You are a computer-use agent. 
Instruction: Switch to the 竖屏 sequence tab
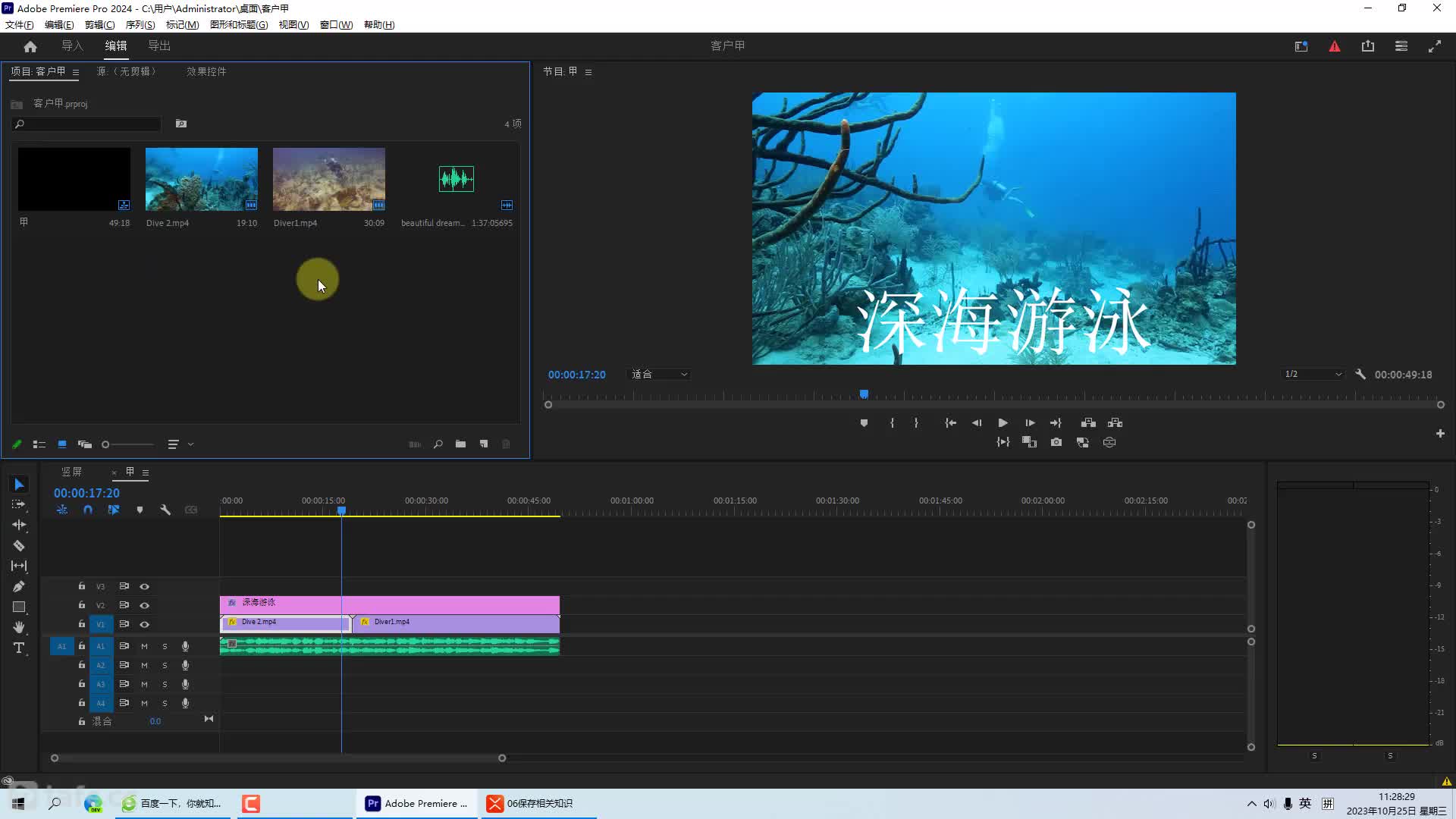71,472
